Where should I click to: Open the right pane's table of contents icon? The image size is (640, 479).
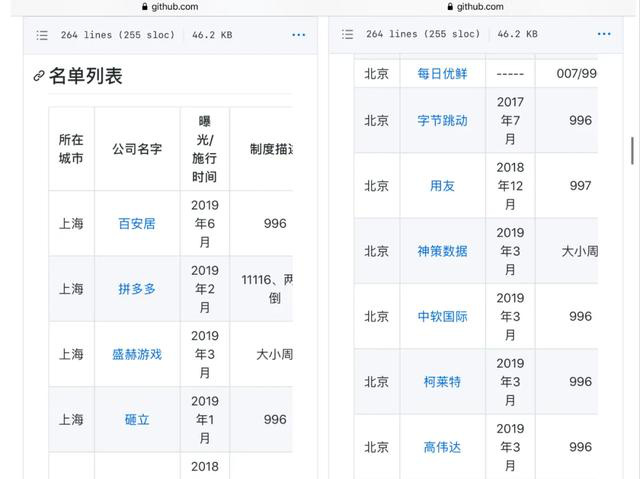(x=348, y=35)
